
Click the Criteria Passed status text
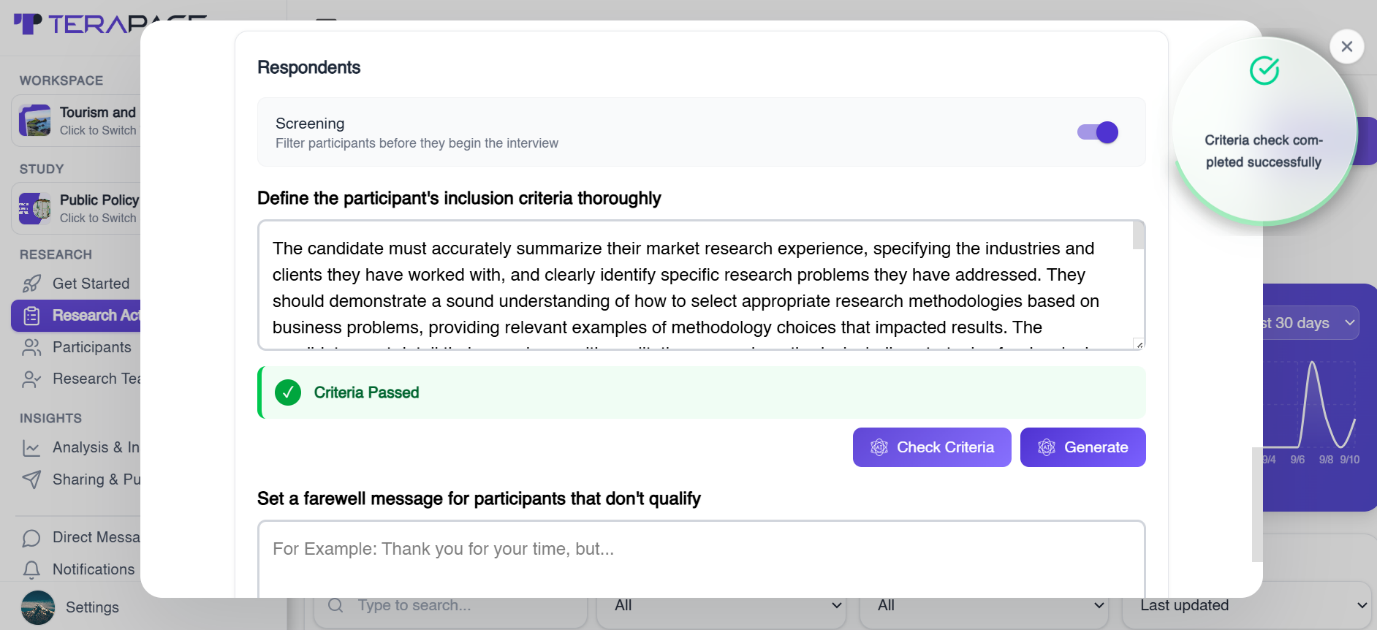tap(366, 392)
